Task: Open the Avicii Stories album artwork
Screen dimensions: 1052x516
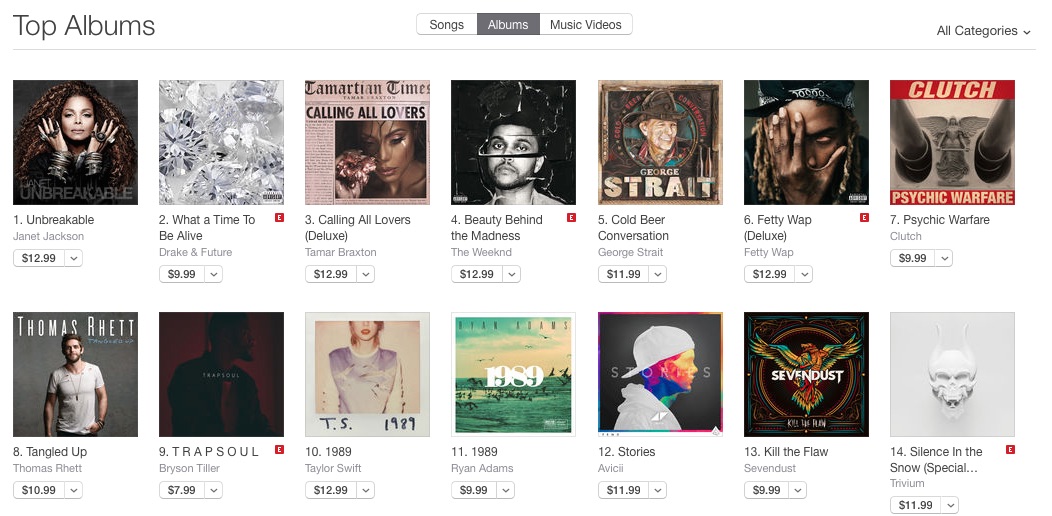Action: 660,374
